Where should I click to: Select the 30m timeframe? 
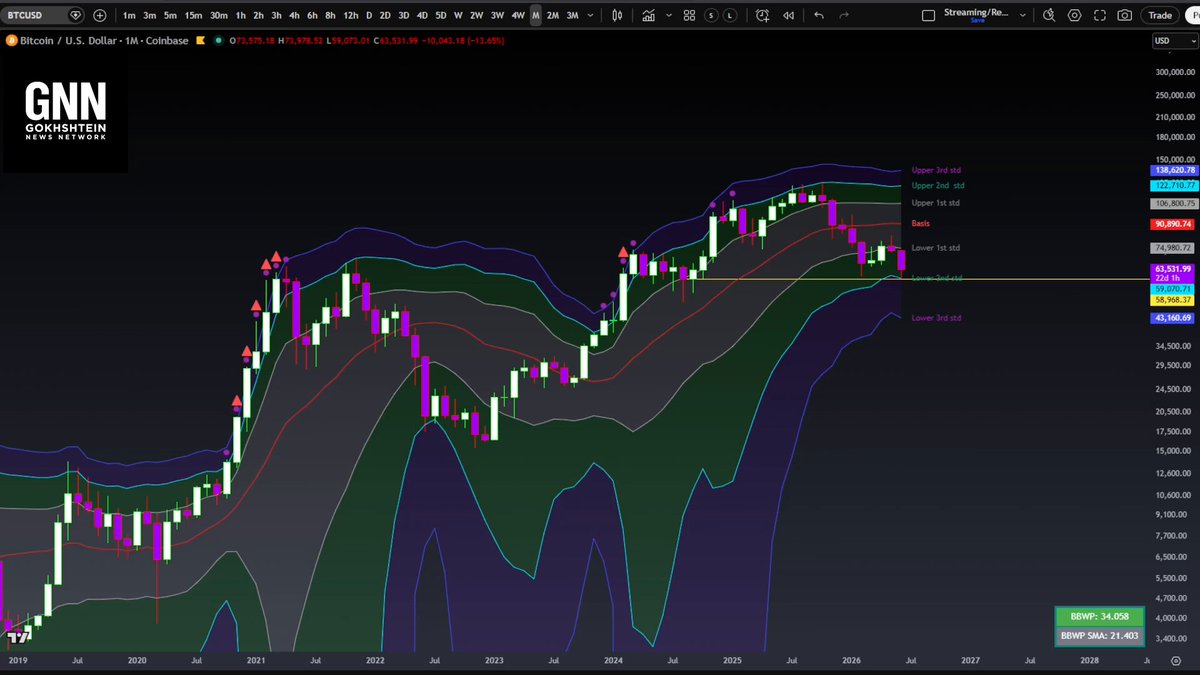pos(219,15)
